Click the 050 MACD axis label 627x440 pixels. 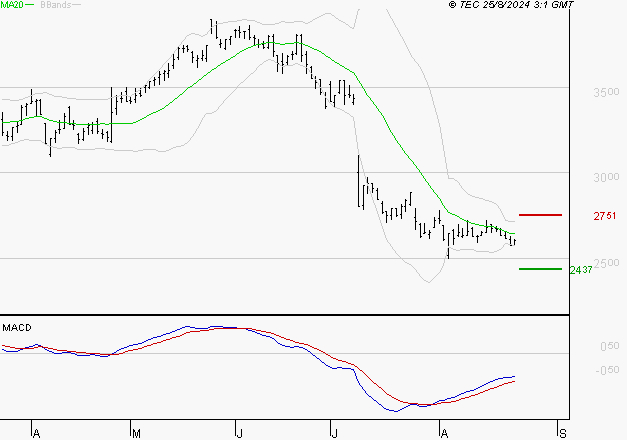coord(609,346)
